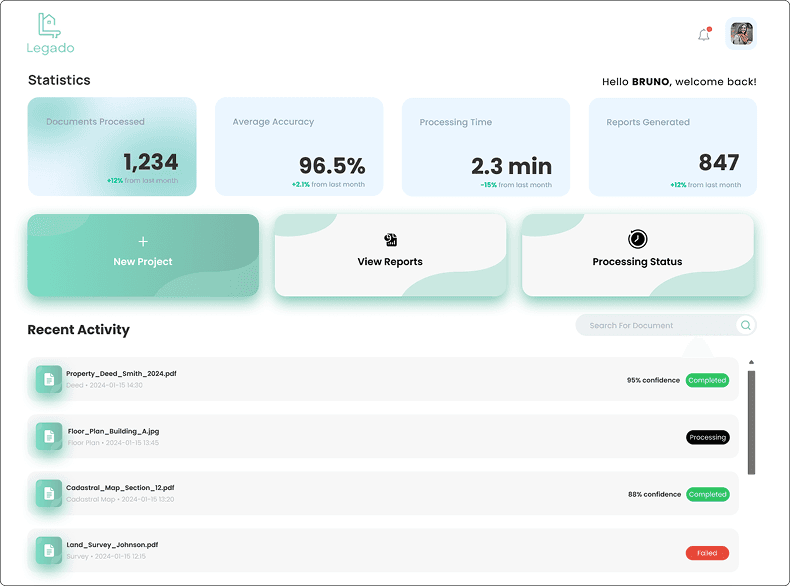Click the search magnifier icon
Image resolution: width=790 pixels, height=586 pixels.
tap(745, 325)
